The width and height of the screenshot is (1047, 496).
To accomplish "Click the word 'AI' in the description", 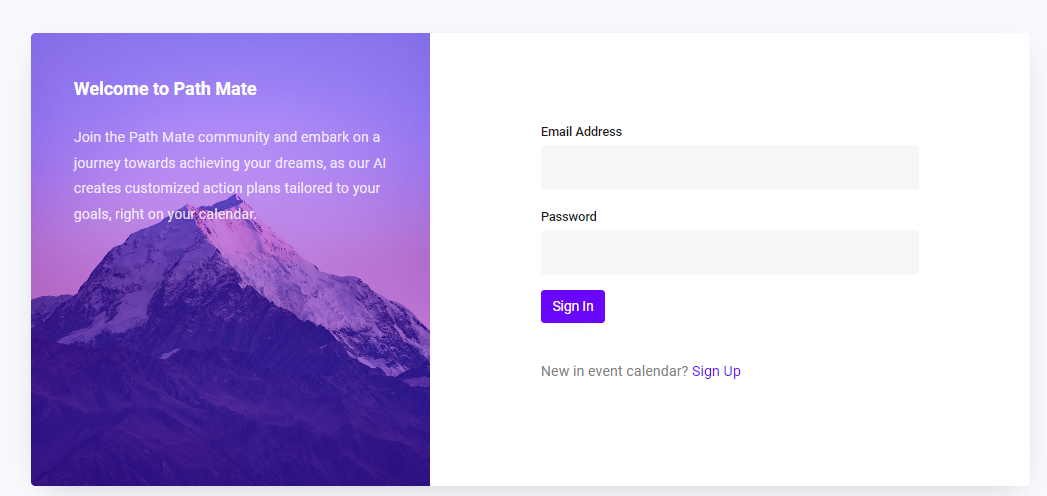I will [379, 163].
